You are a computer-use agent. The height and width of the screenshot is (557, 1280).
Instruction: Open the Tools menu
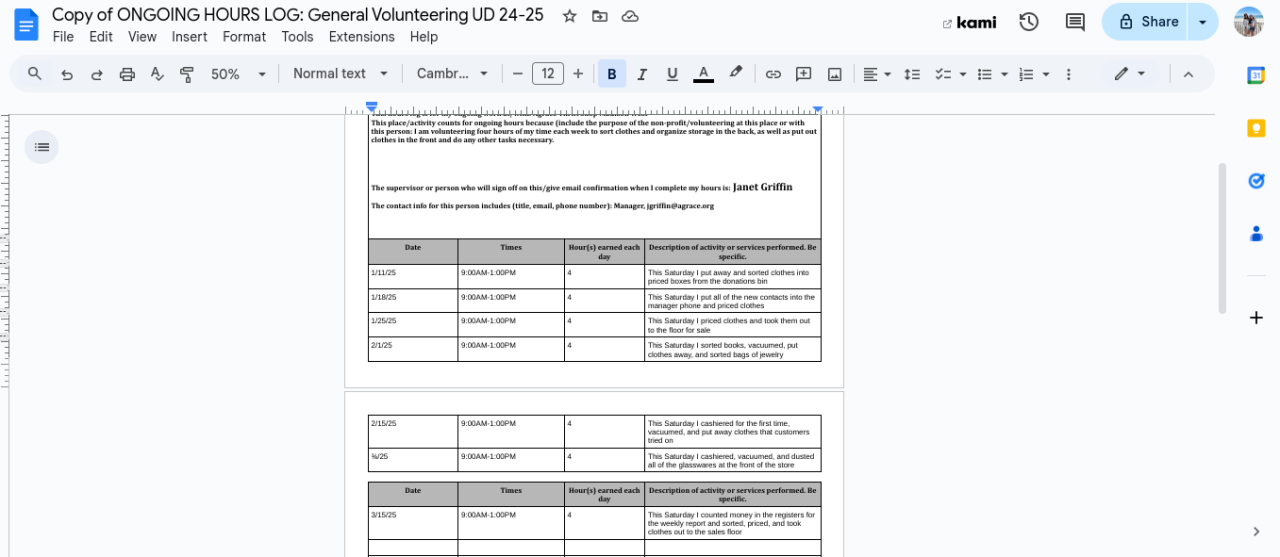point(297,37)
